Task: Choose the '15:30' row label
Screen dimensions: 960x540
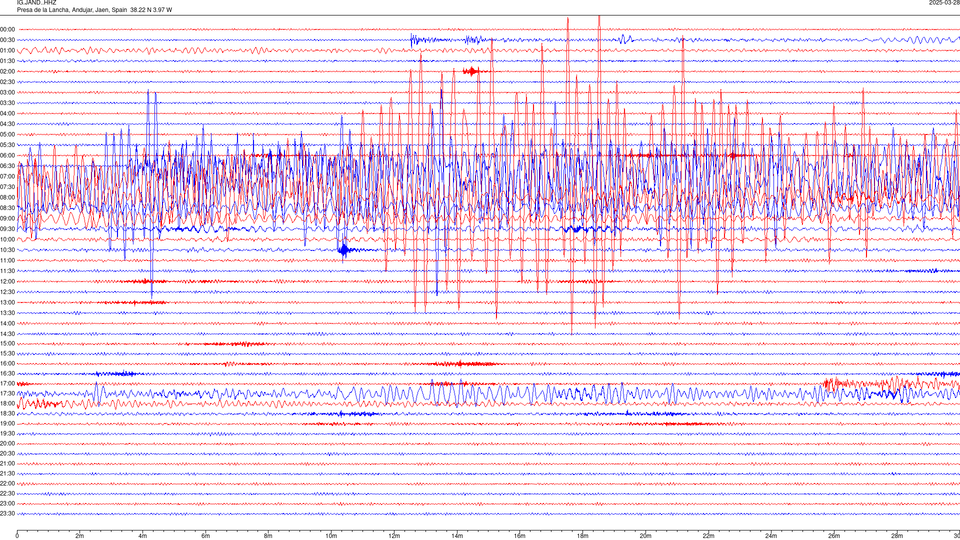Action: point(7,354)
